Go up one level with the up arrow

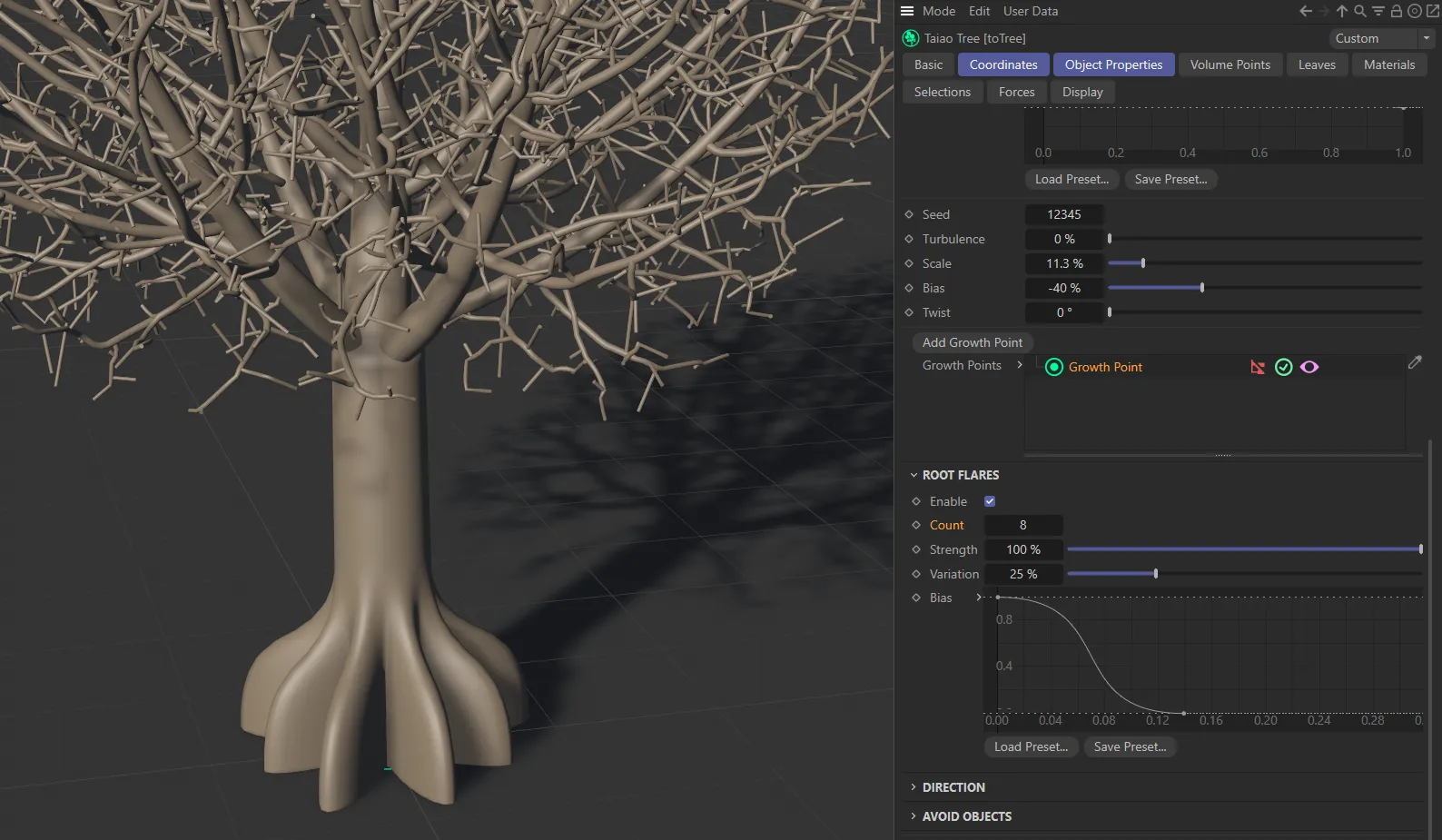point(1342,11)
